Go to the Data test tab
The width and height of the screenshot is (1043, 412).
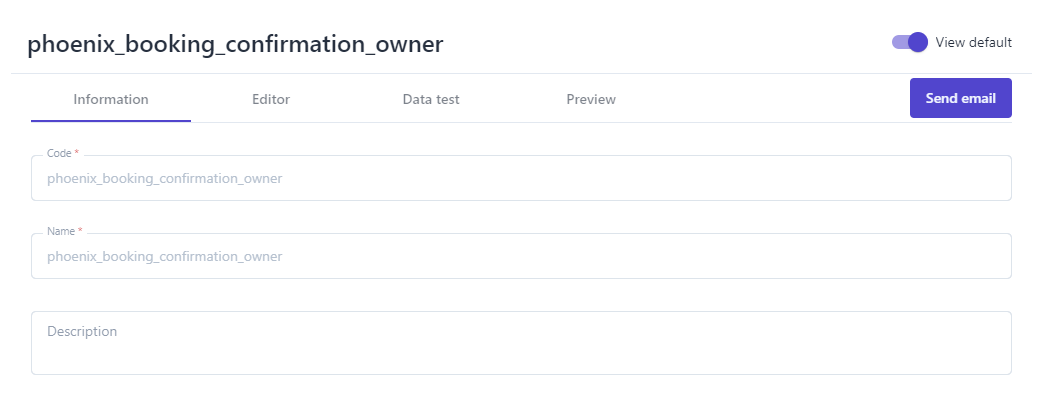[431, 99]
